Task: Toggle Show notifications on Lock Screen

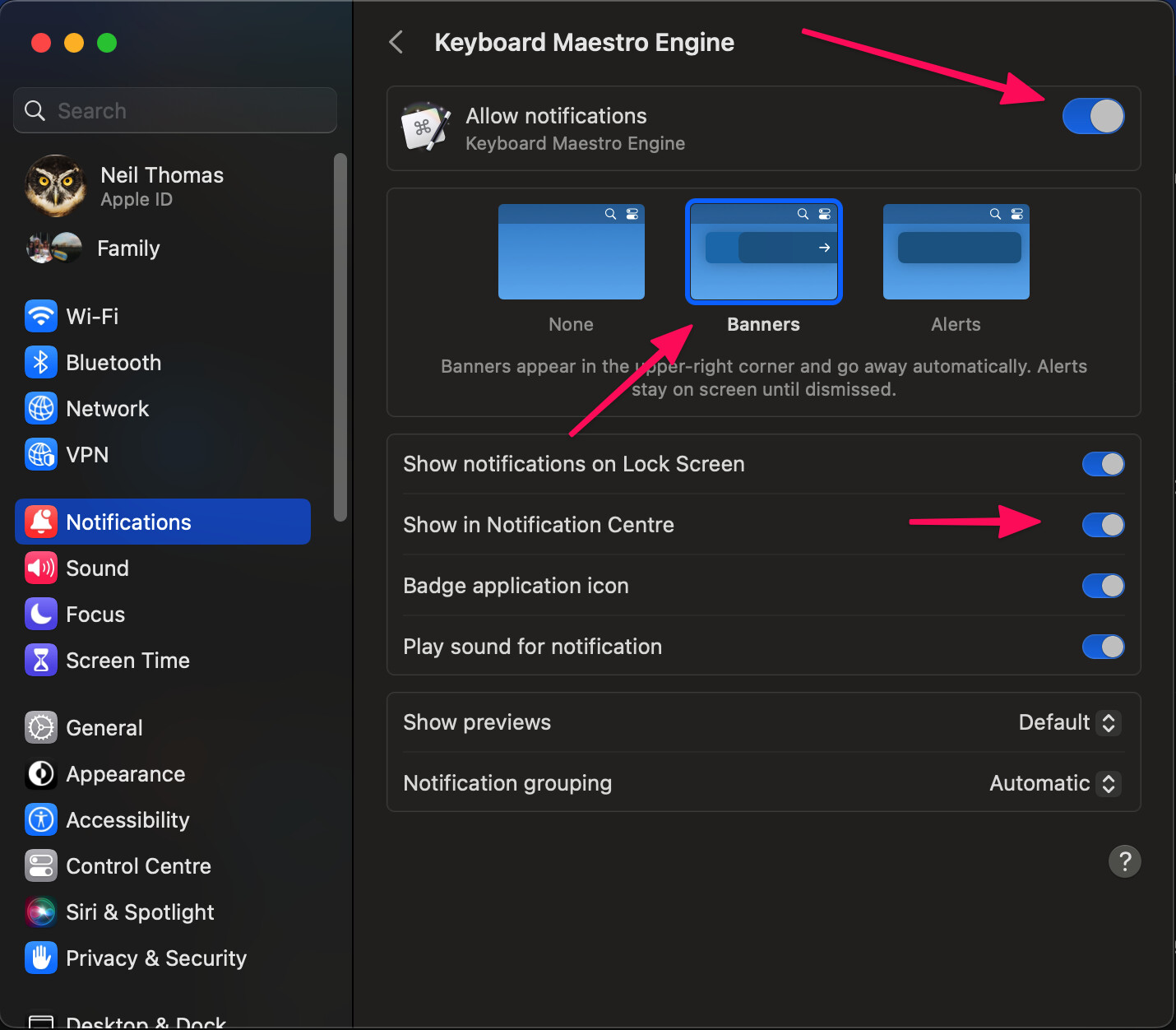Action: click(x=1103, y=464)
